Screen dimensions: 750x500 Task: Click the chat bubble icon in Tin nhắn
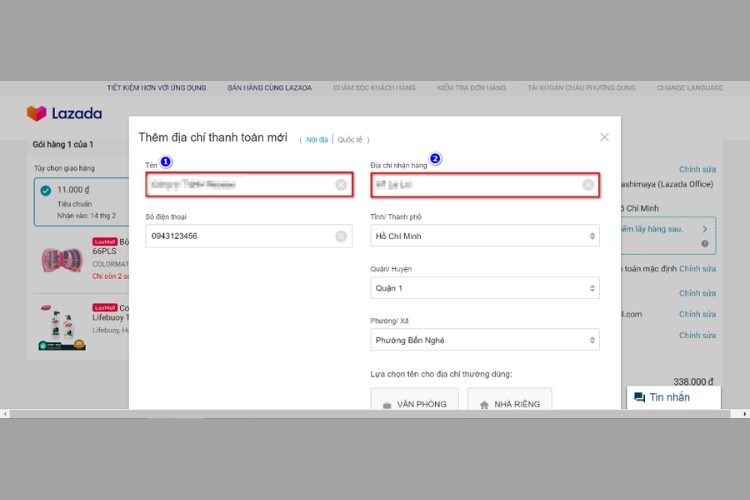[x=639, y=397]
